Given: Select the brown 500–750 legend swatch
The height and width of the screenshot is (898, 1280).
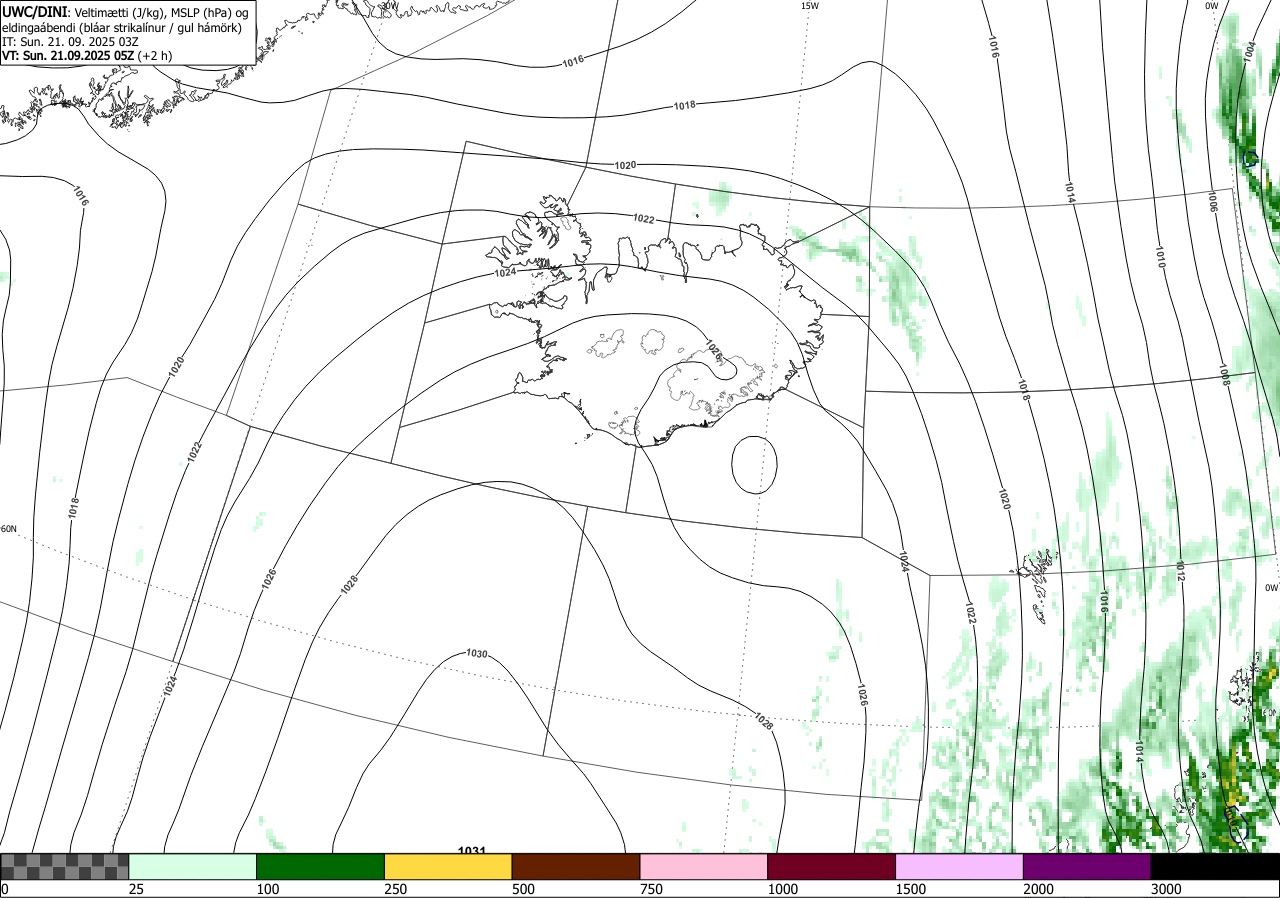Looking at the screenshot, I should [576, 866].
